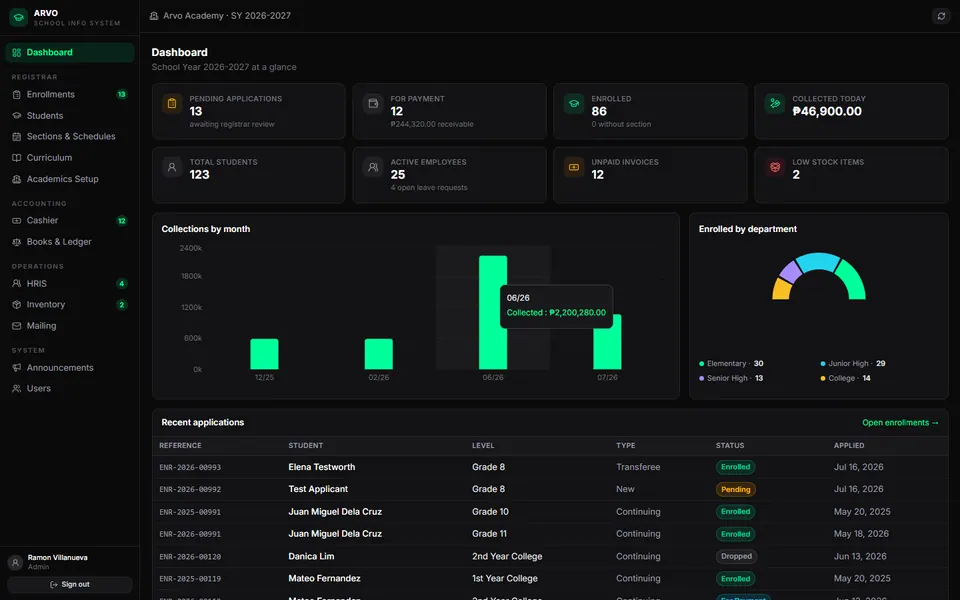Click the ARVO graduation cap logo
Image resolution: width=960 pixels, height=600 pixels.
(18, 17)
